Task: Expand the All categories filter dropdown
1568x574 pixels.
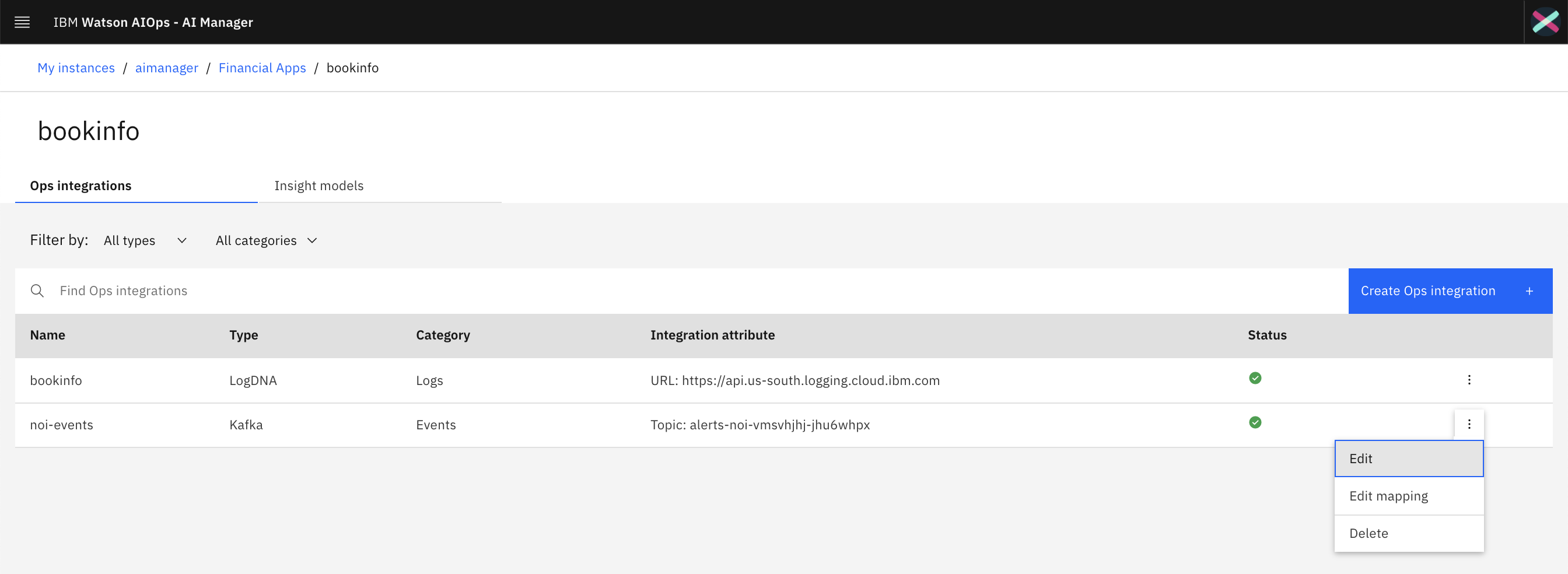Action: pyautogui.click(x=266, y=240)
